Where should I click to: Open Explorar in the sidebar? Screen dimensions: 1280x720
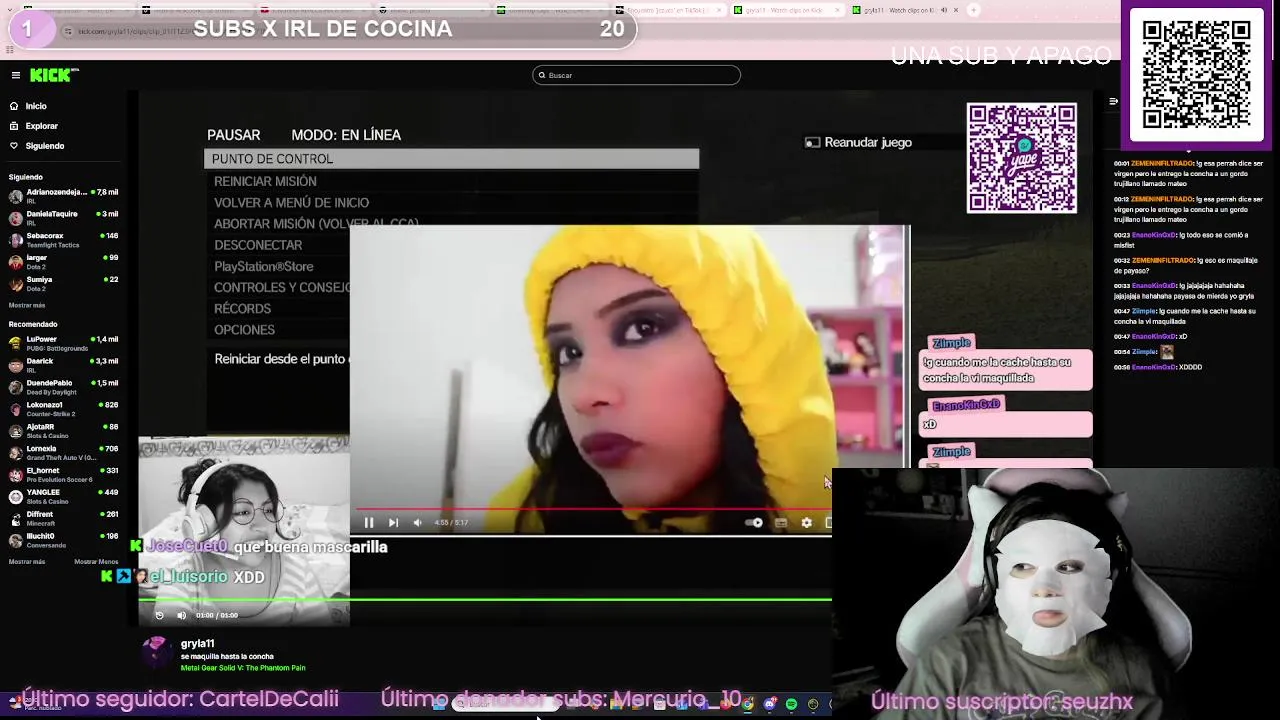click(34, 126)
